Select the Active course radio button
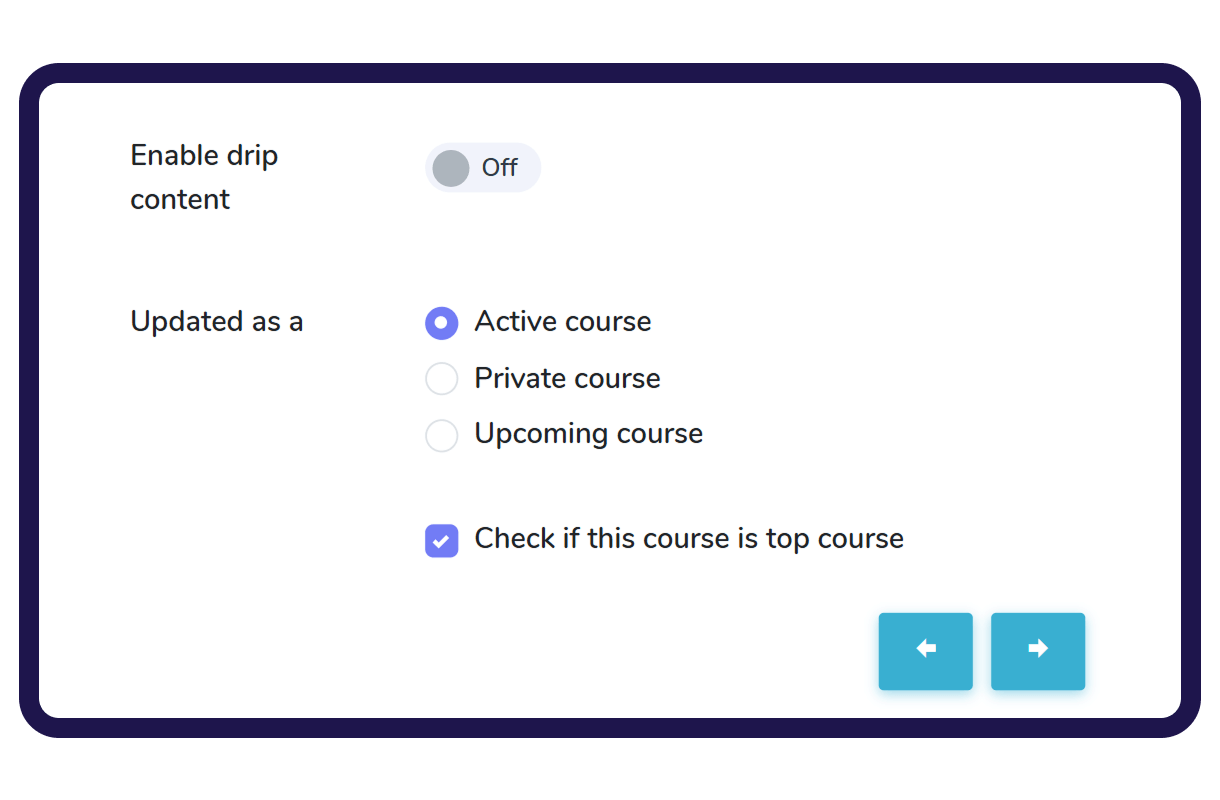The image size is (1220, 800). pos(441,323)
